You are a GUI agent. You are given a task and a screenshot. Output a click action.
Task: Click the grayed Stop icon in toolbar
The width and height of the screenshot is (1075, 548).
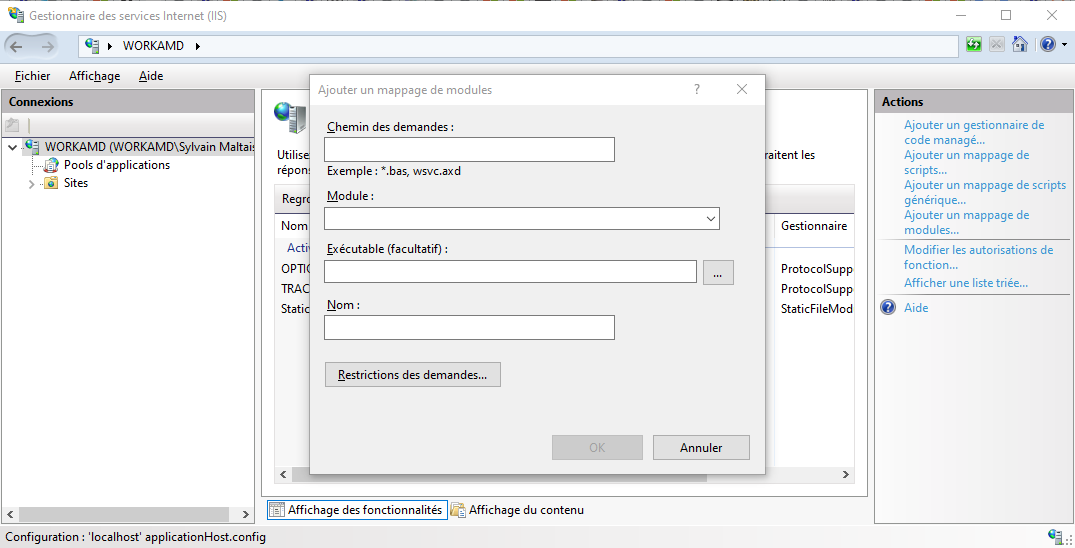point(997,45)
